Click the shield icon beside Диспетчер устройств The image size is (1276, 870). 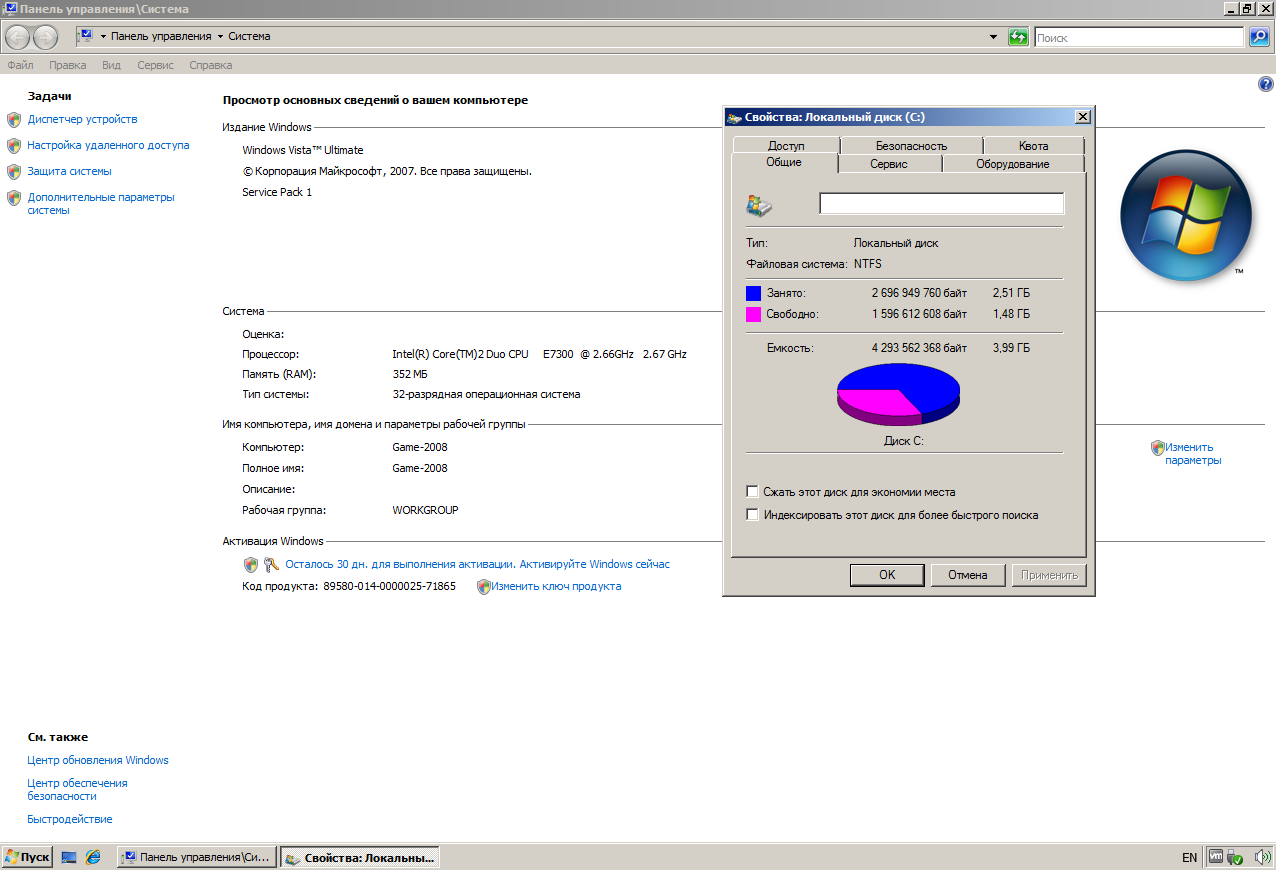coord(14,120)
